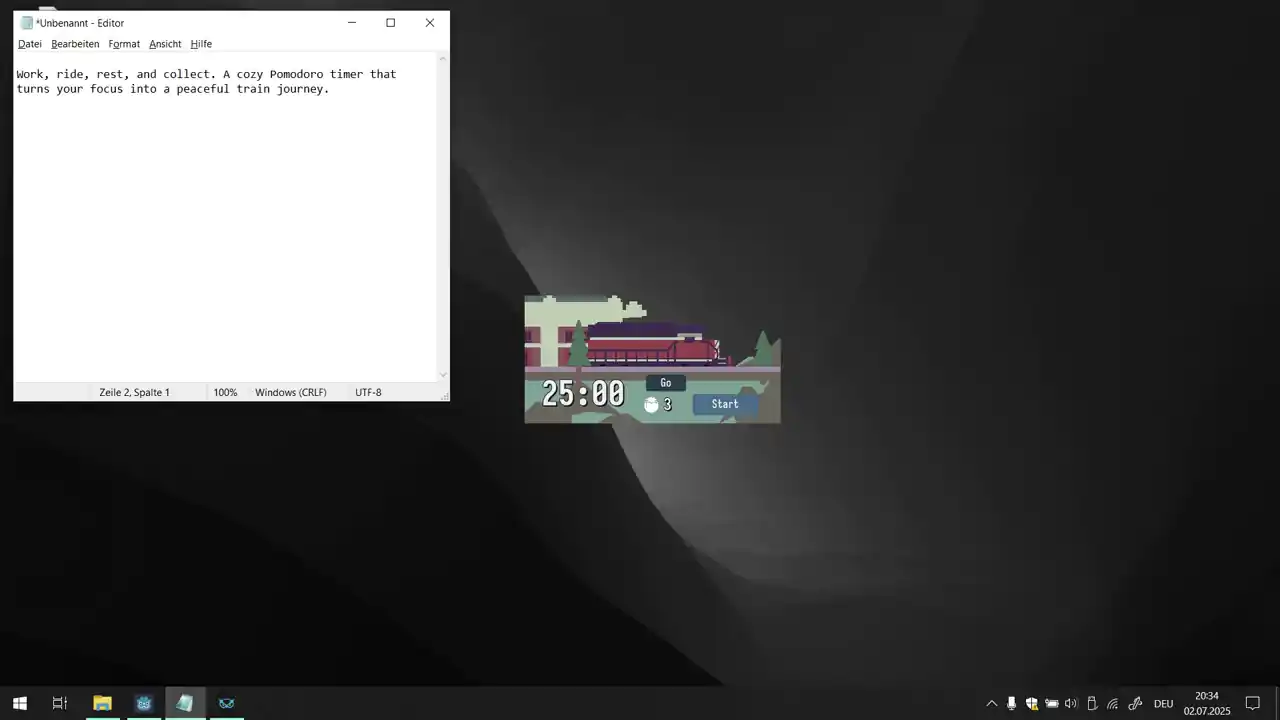
Task: Click the tomato counter icon
Action: [651, 404]
